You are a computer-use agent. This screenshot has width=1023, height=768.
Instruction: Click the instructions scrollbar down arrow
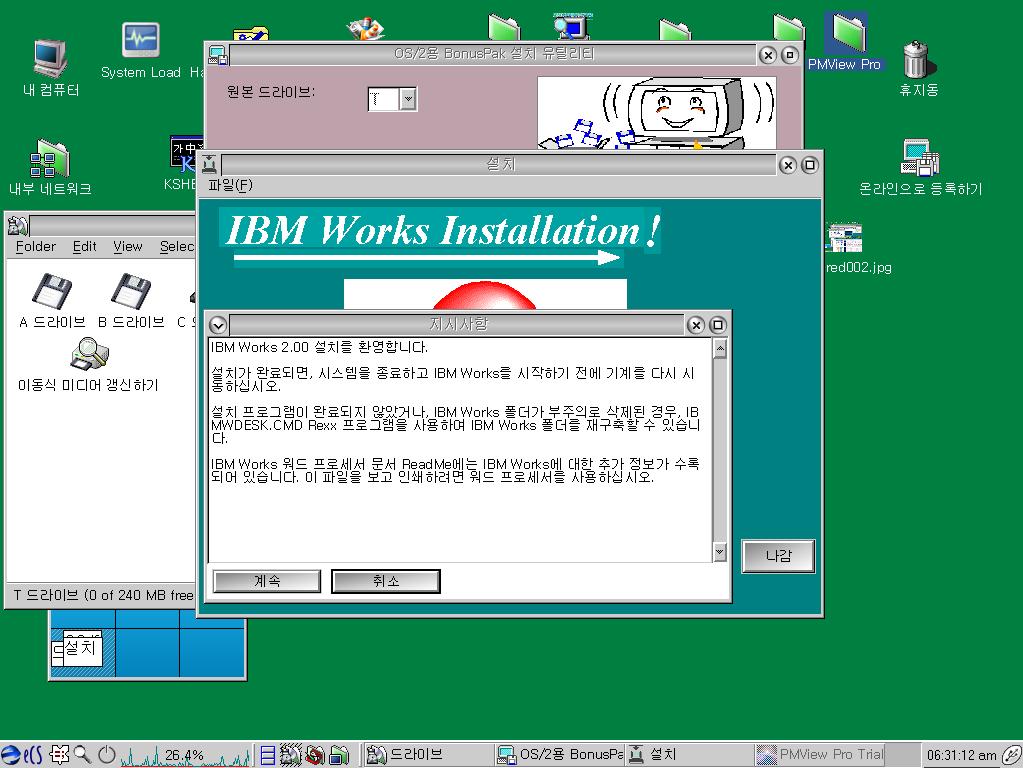click(720, 552)
